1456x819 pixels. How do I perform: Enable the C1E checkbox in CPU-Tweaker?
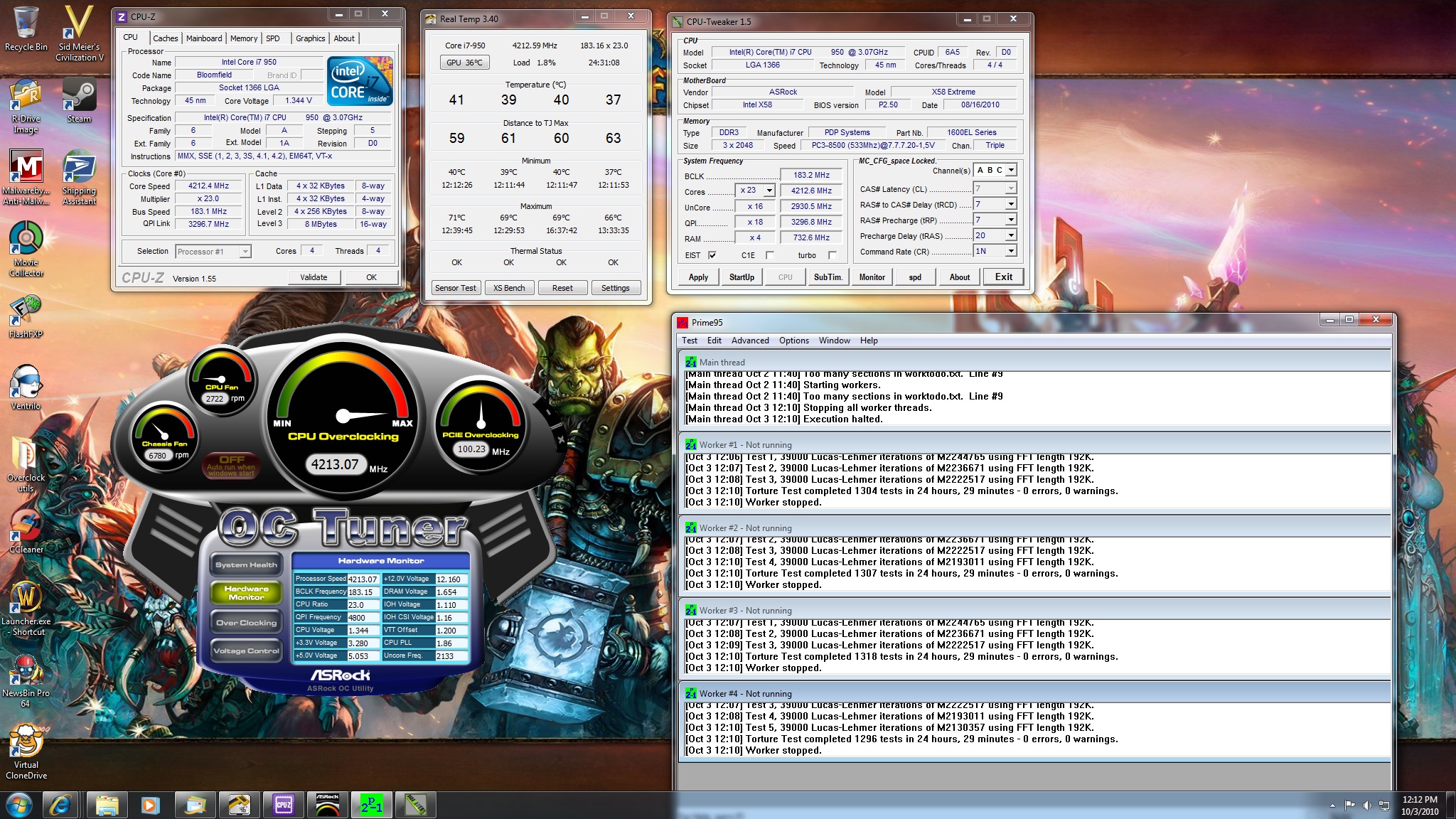point(770,255)
